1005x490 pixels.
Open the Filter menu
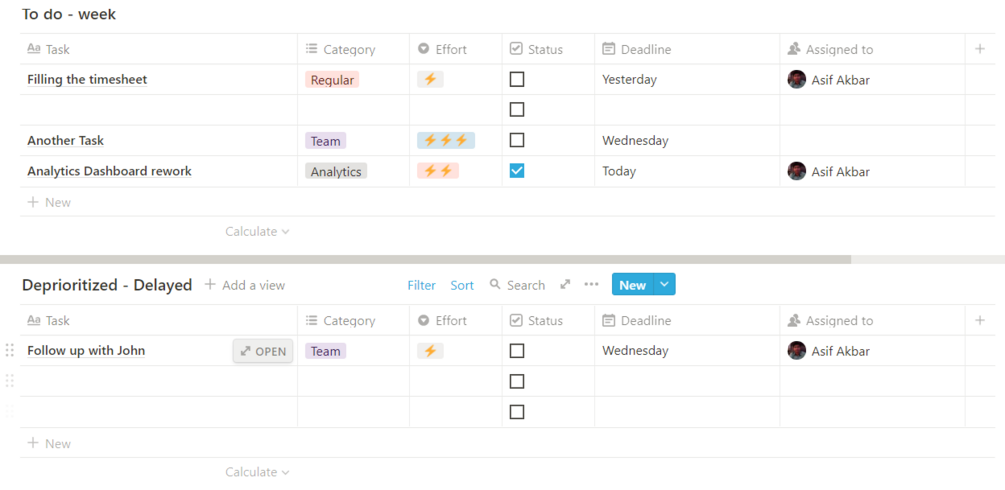click(421, 285)
